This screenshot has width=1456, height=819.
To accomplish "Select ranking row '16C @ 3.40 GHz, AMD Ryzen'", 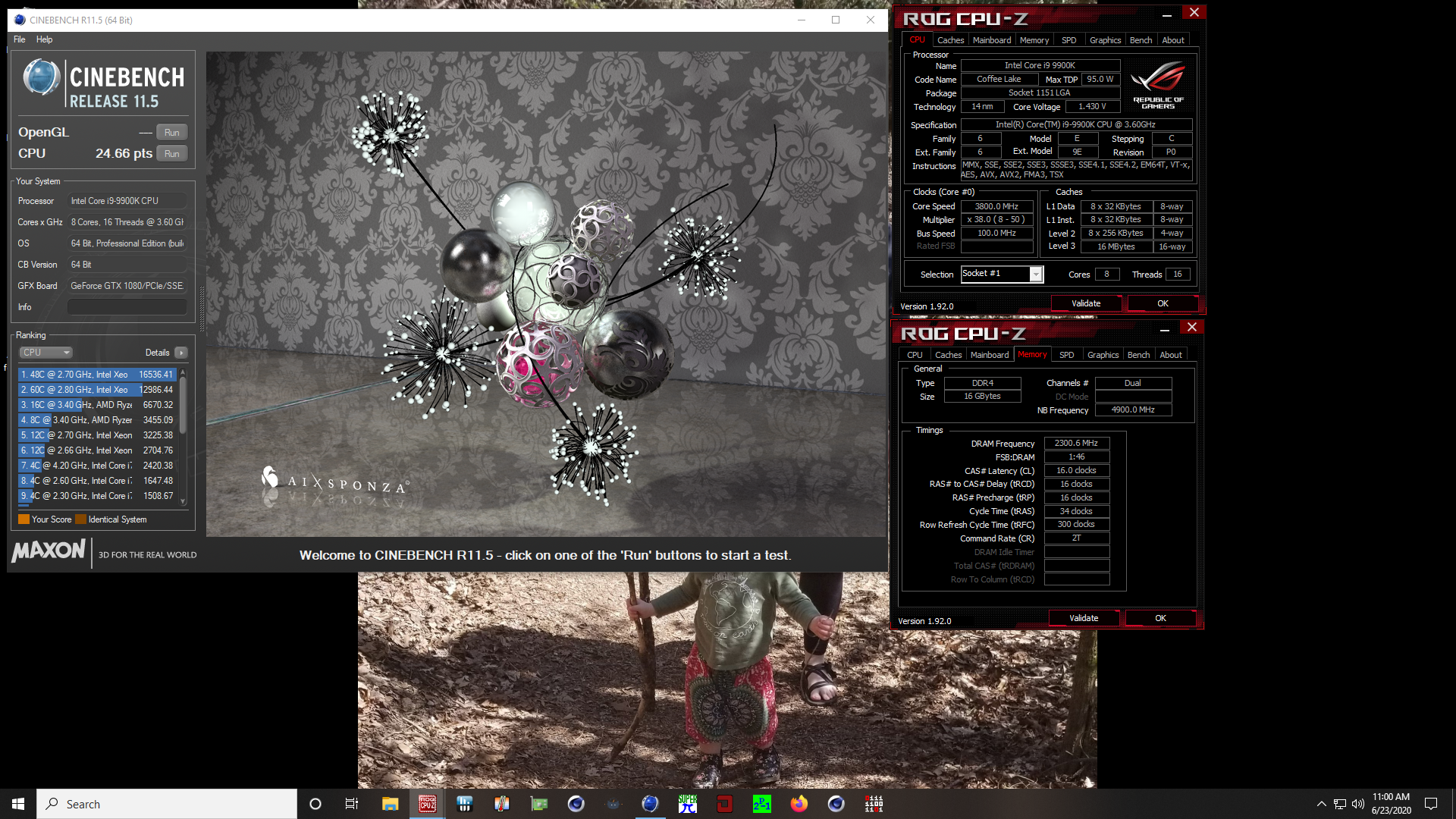I will coord(97,405).
